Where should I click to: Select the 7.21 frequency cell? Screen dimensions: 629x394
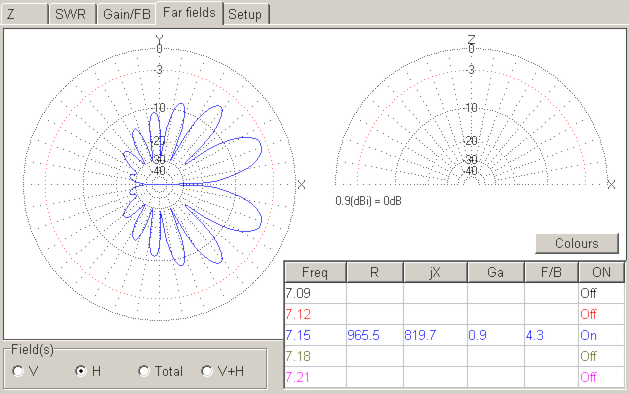(x=315, y=377)
